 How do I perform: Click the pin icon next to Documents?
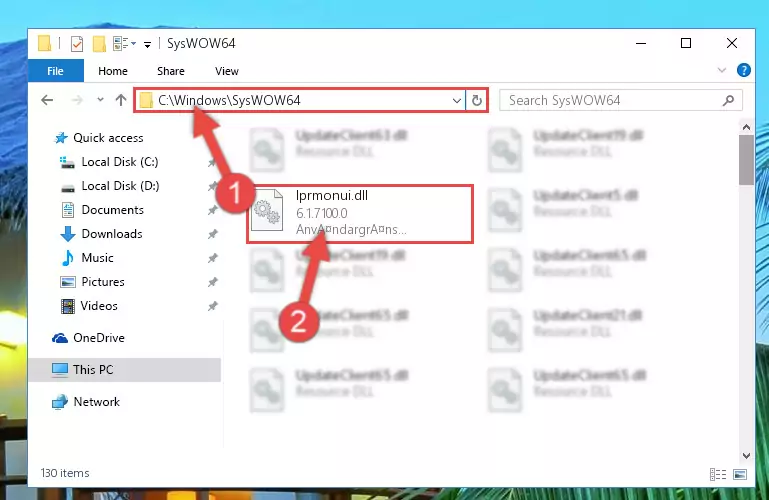click(212, 210)
